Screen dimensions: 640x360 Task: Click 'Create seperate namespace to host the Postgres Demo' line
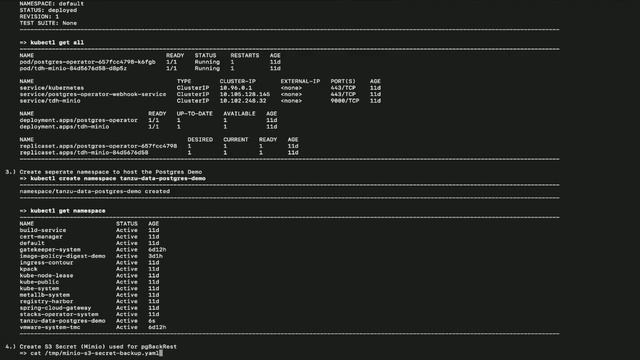click(111, 172)
